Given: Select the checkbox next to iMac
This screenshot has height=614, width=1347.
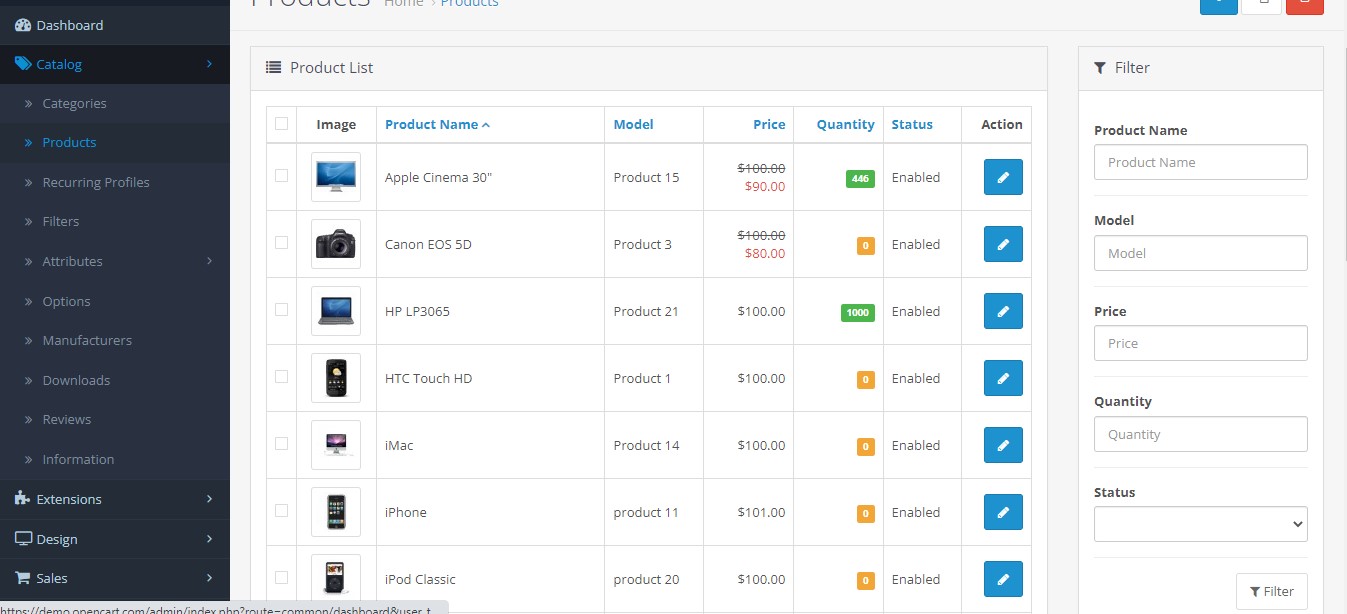Looking at the screenshot, I should pos(281,445).
